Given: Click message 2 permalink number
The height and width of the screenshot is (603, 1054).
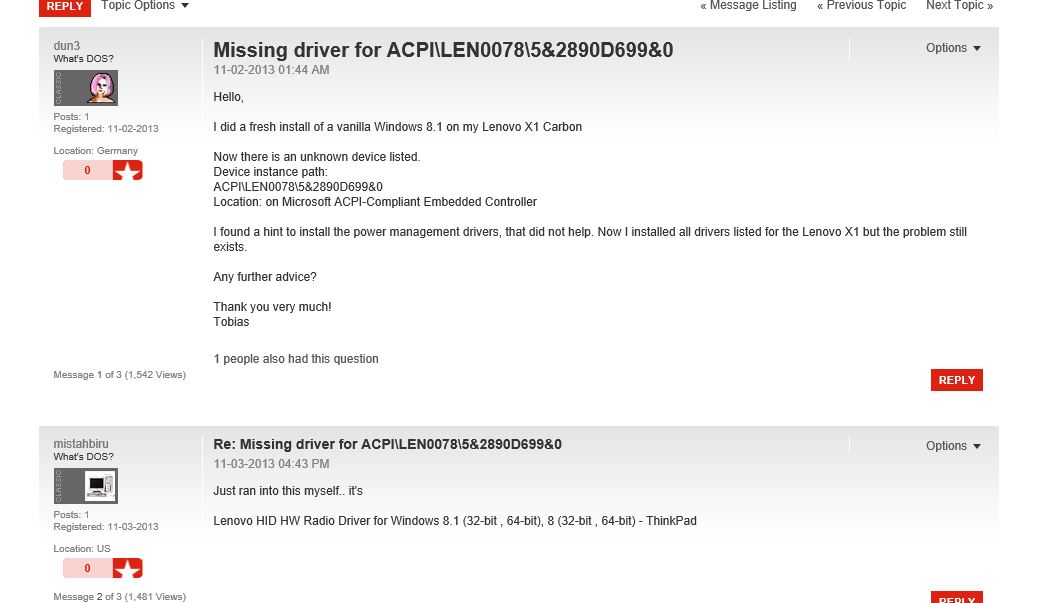Looking at the screenshot, I should click(x=99, y=597).
